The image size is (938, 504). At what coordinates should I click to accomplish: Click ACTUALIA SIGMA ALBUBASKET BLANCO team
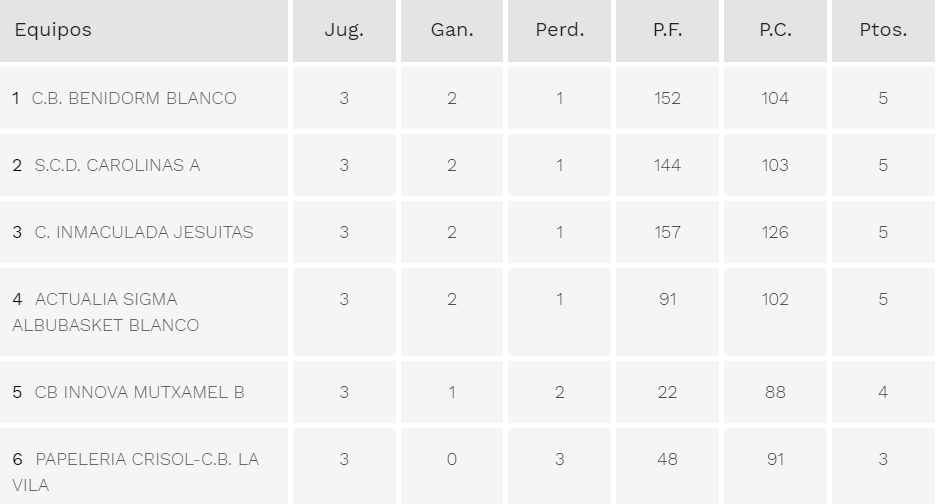click(106, 312)
